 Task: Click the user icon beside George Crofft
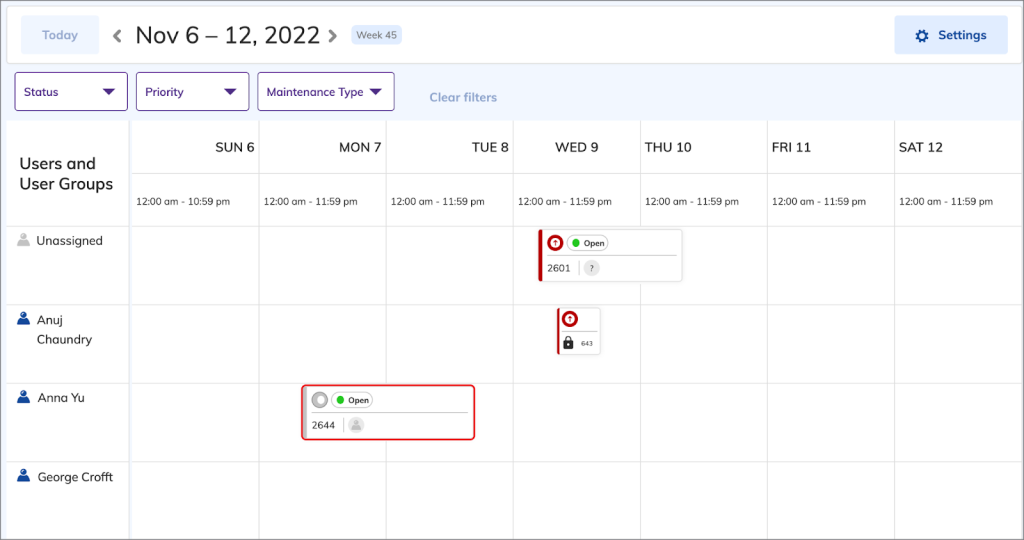point(24,476)
